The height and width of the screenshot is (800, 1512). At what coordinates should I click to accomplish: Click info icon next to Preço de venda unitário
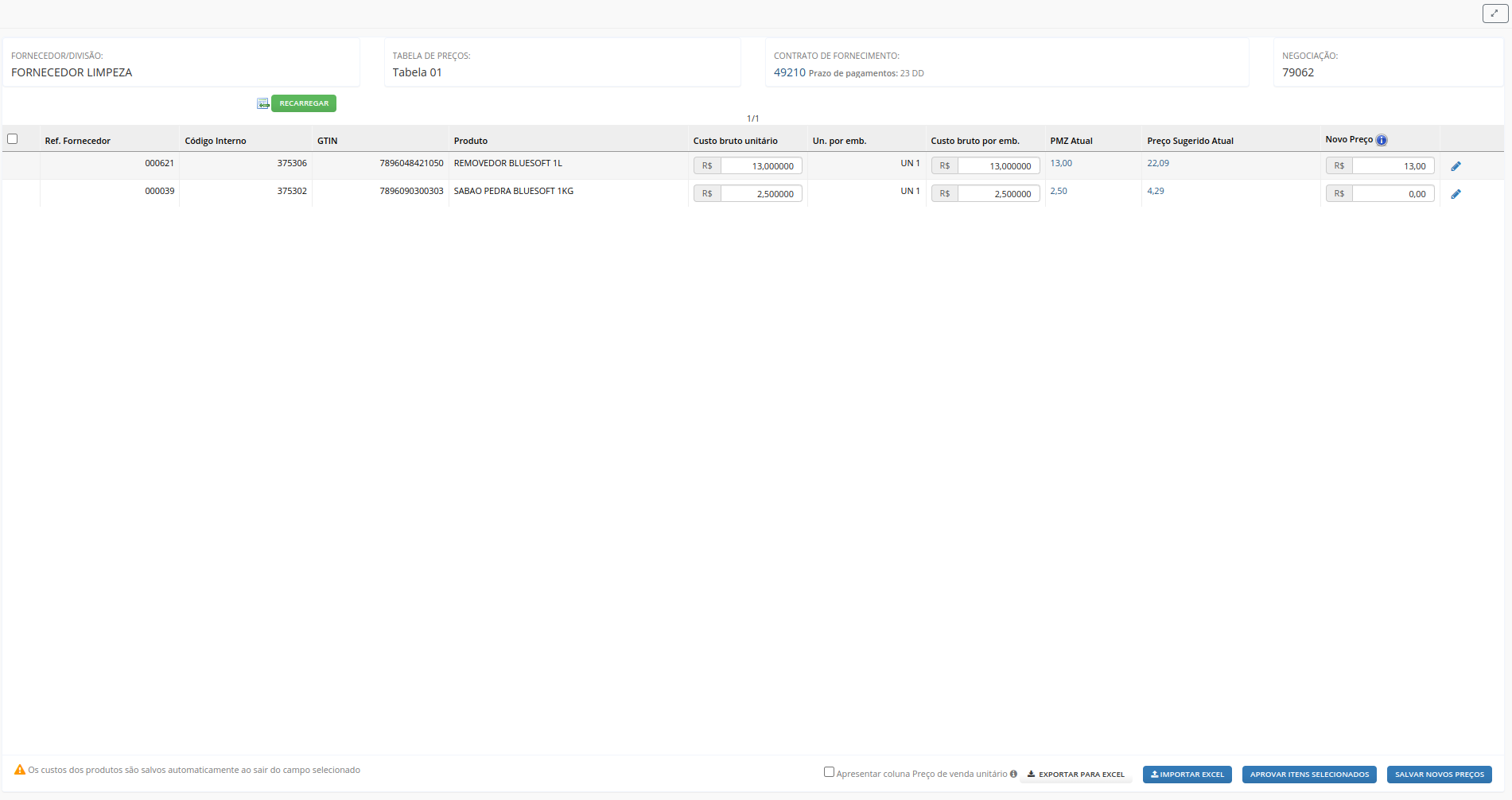(1013, 774)
